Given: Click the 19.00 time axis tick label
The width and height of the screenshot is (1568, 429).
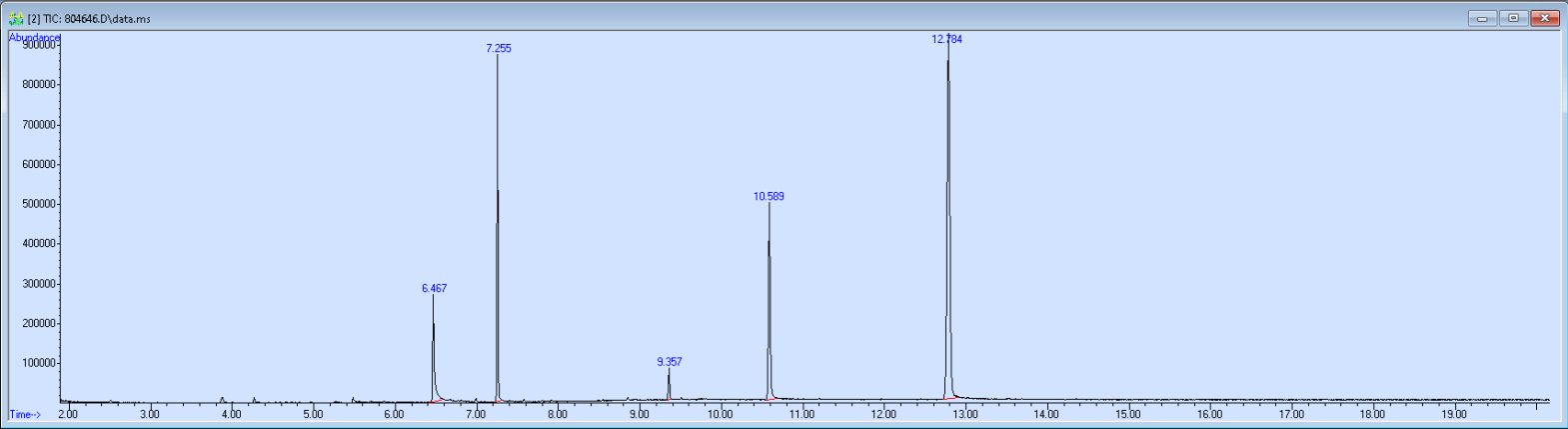Looking at the screenshot, I should (1454, 414).
